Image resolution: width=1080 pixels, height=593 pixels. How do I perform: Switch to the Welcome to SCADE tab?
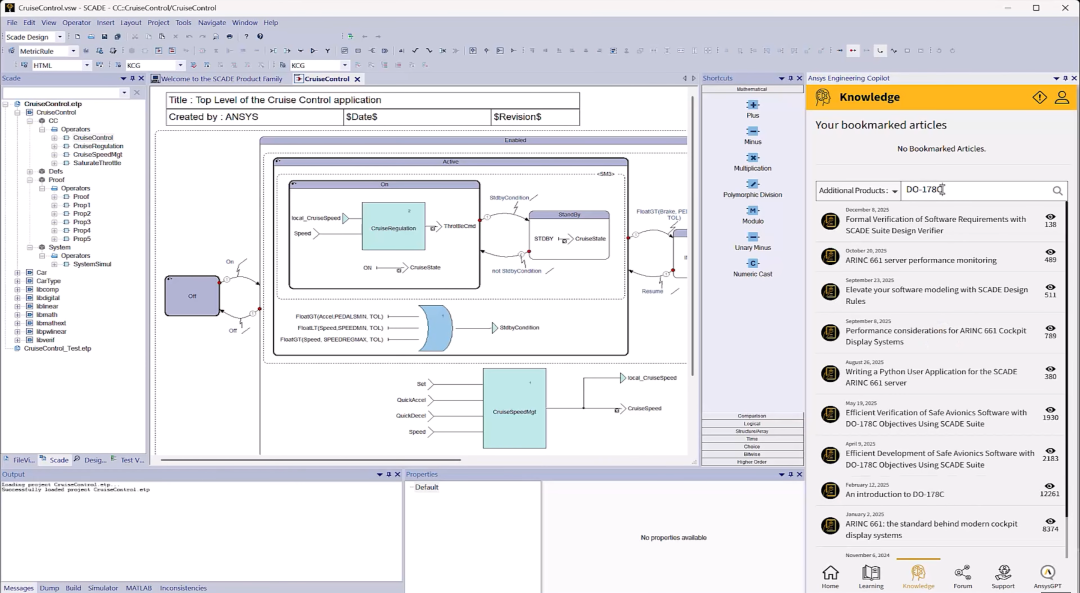coord(217,79)
